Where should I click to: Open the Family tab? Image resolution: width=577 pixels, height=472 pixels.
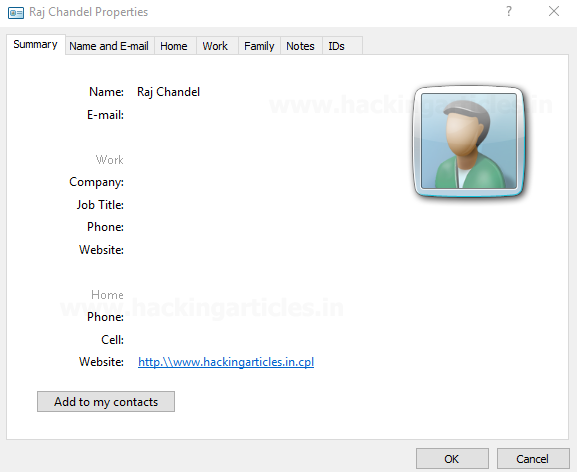click(x=259, y=46)
